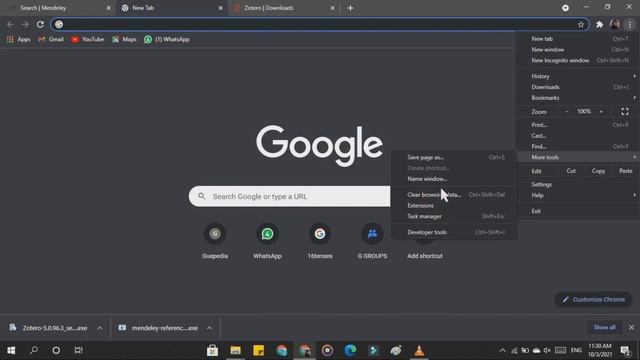Open Task View on the taskbar
The height and width of the screenshot is (360, 640).
78,350
